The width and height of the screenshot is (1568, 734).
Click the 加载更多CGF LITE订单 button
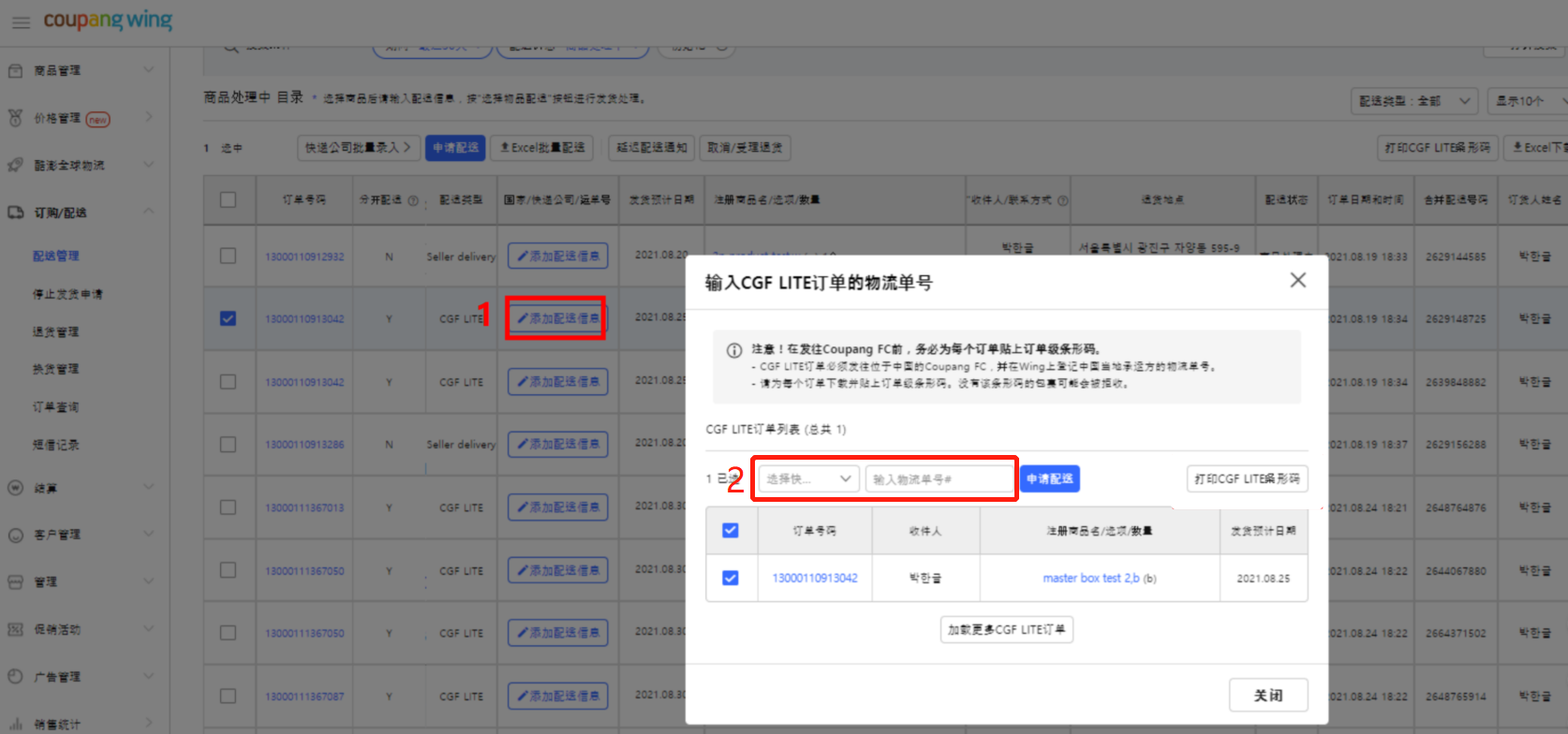[x=1007, y=630]
